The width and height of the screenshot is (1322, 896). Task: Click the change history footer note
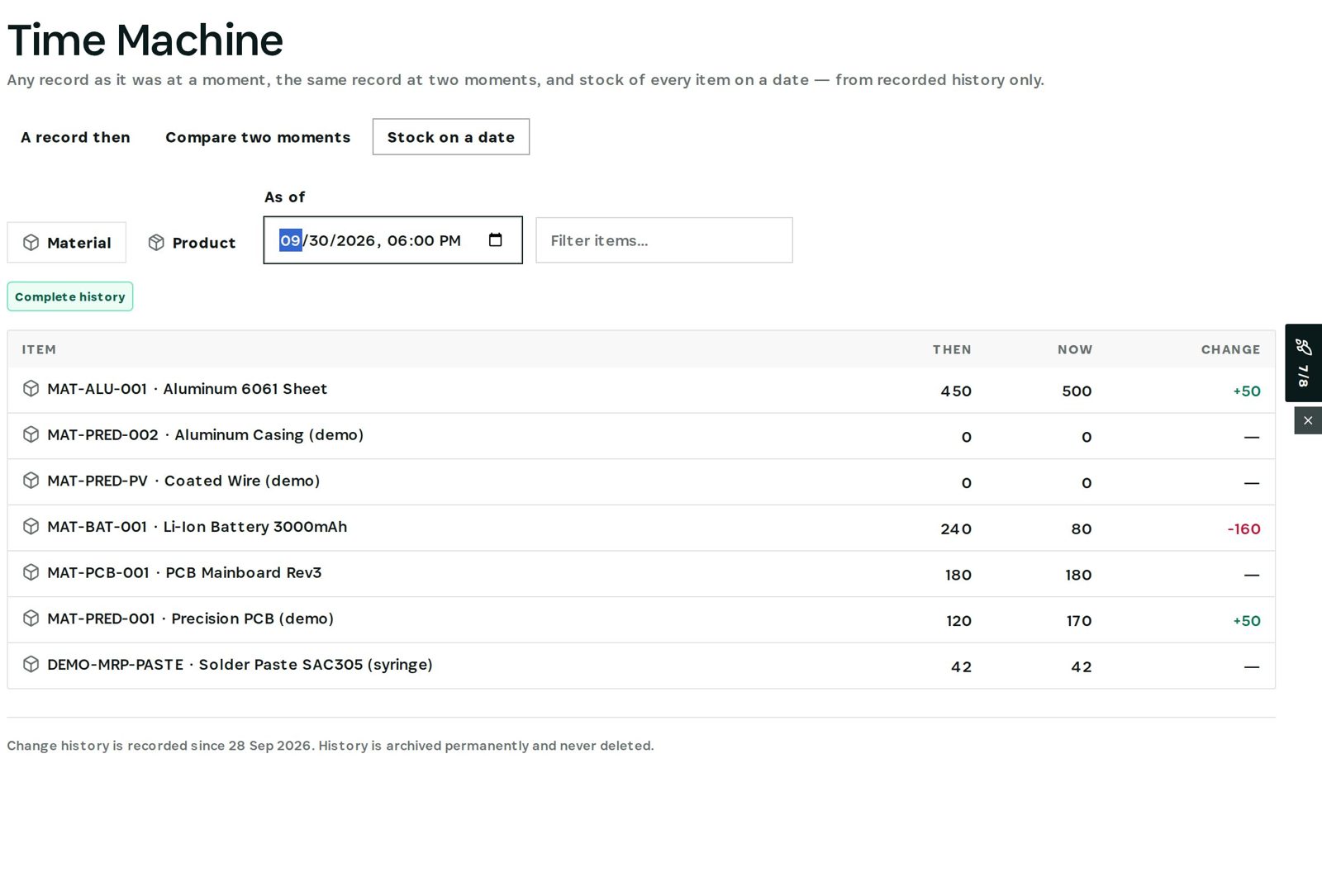pos(330,746)
